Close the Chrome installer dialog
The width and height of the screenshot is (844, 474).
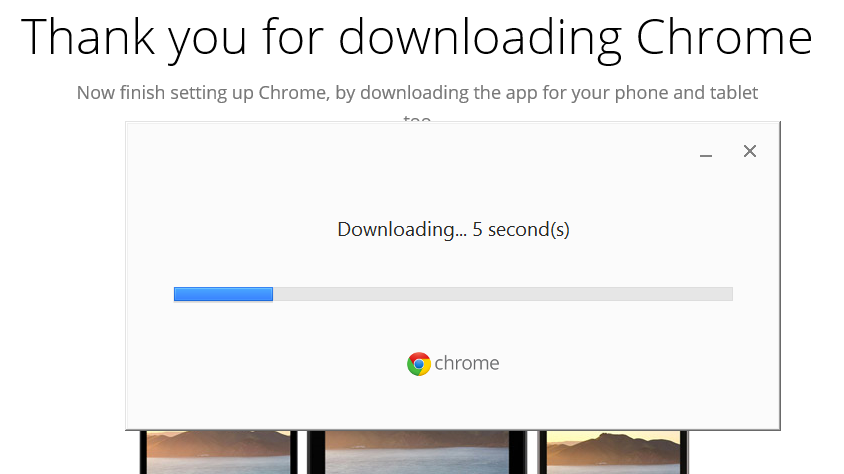tap(750, 151)
